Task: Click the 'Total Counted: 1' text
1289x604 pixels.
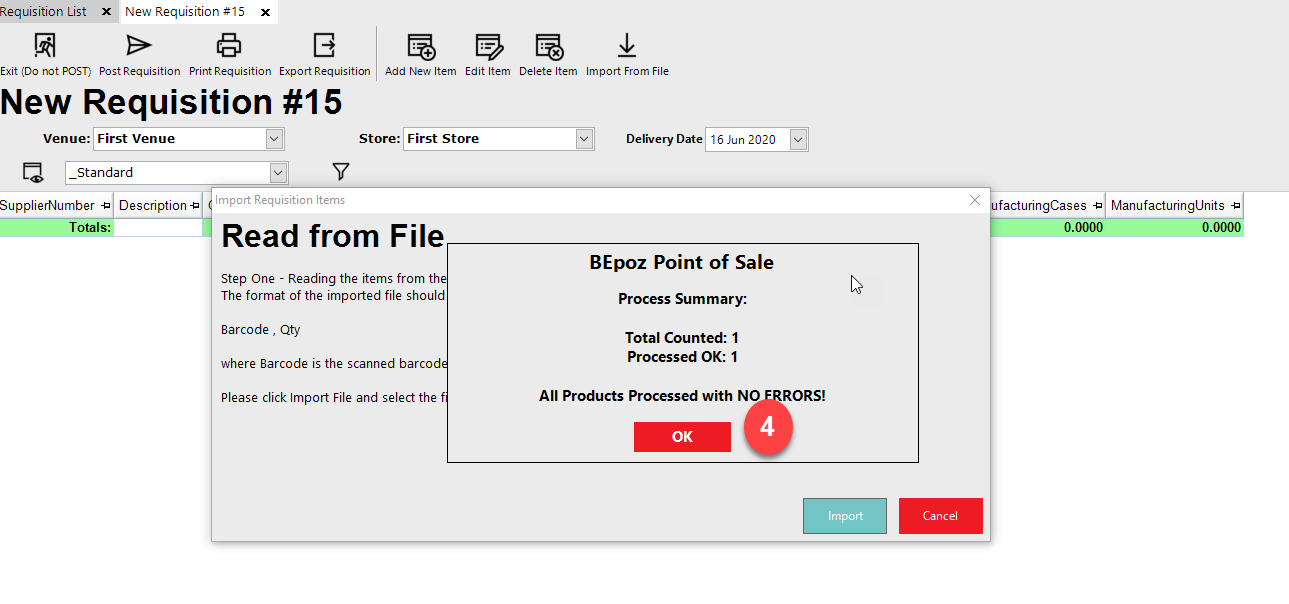Action: [x=682, y=338]
